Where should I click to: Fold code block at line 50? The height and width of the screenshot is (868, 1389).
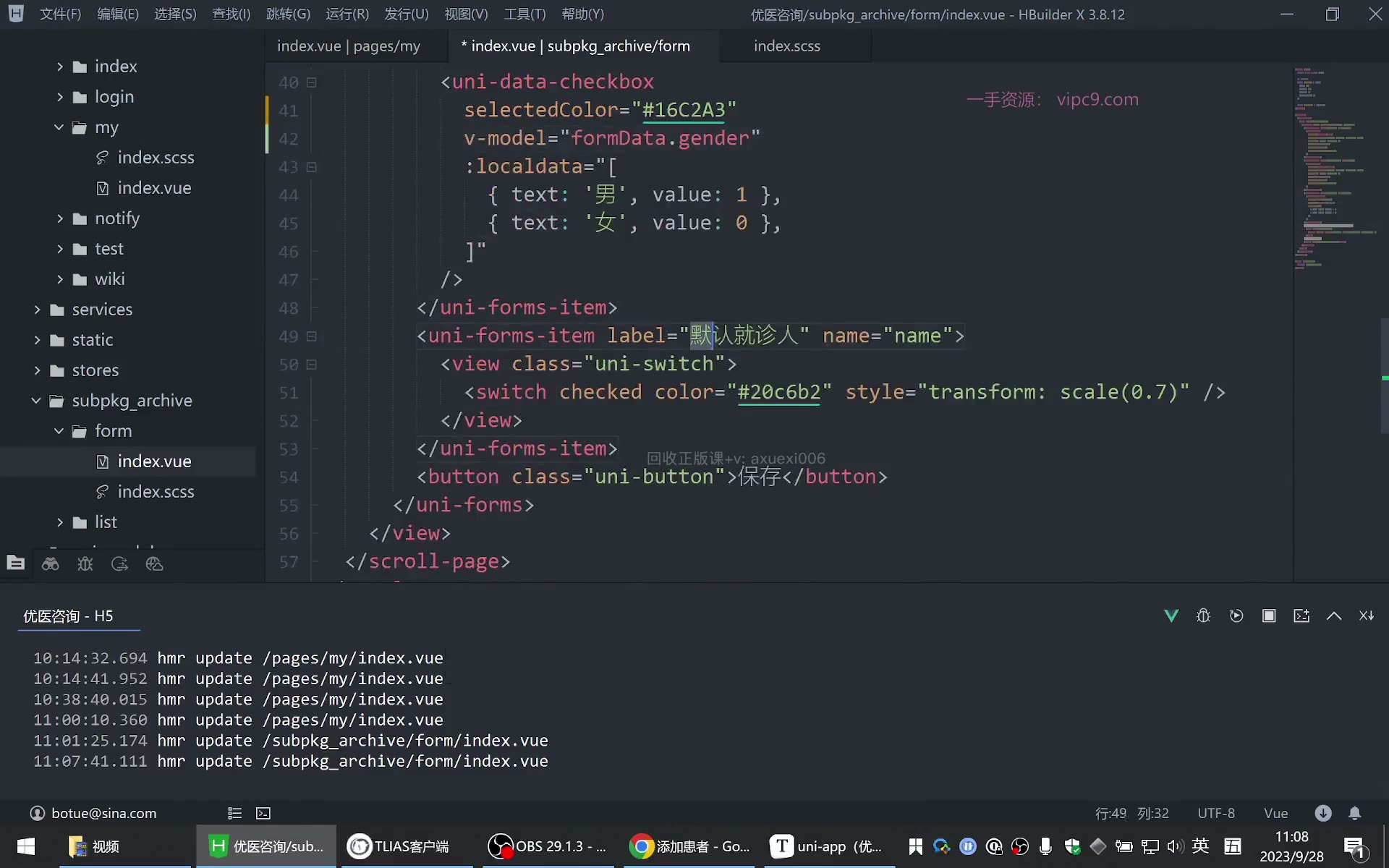tap(312, 365)
